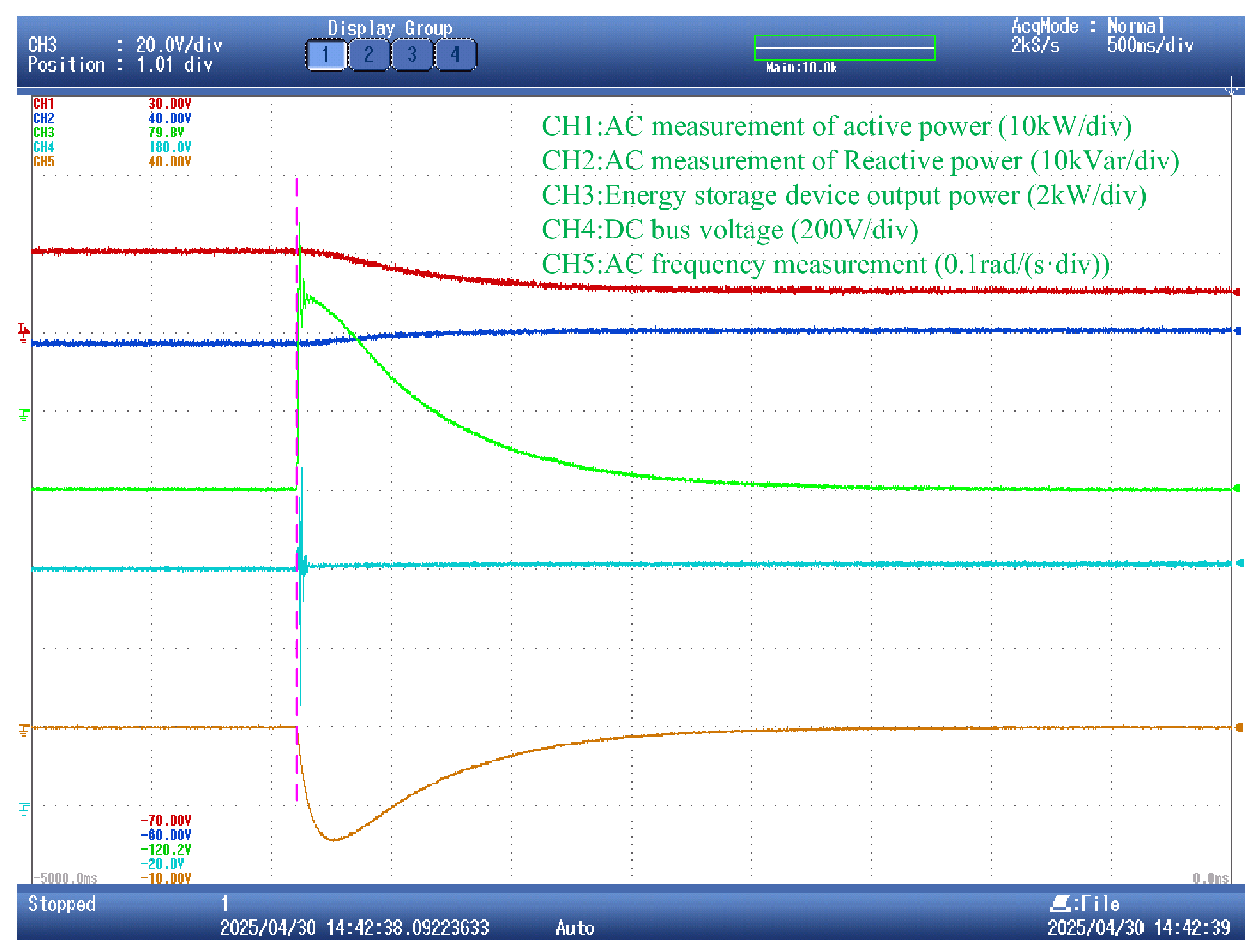The image size is (1260, 952).
Task: Click the File printer icon
Action: click(x=1061, y=903)
